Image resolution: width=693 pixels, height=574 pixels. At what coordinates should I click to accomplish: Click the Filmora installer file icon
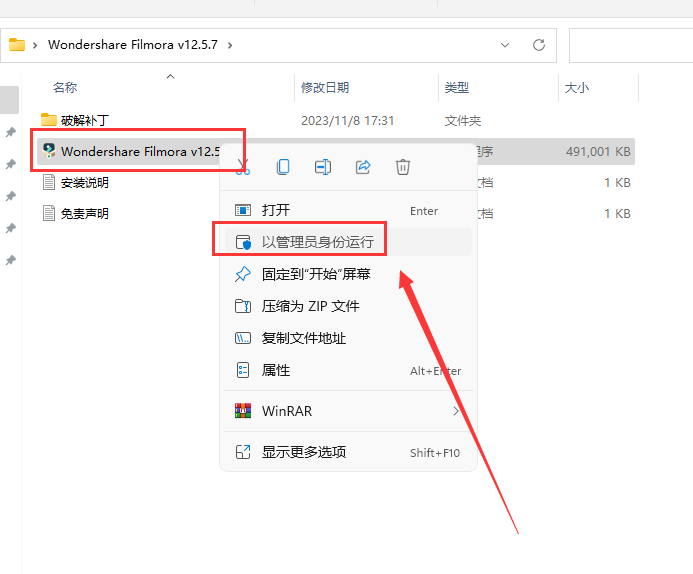coord(49,151)
